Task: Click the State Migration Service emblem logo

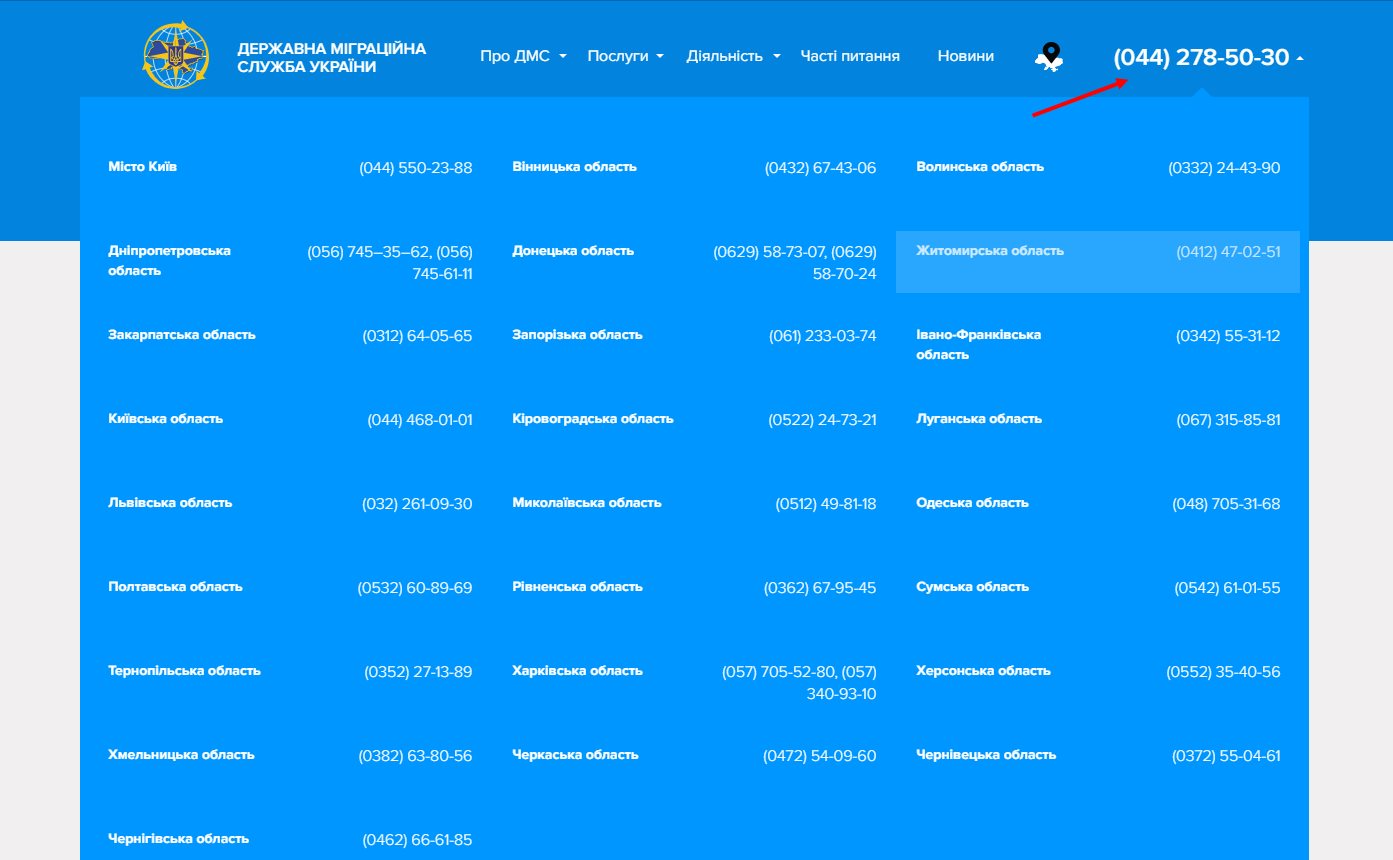Action: [177, 56]
